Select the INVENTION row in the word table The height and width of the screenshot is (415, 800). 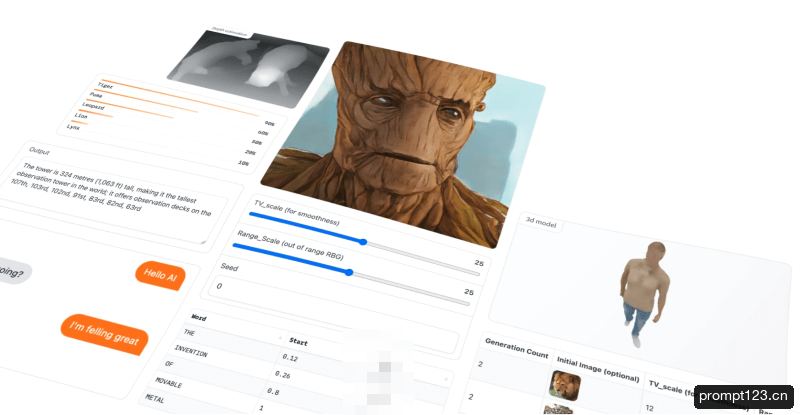coord(191,351)
